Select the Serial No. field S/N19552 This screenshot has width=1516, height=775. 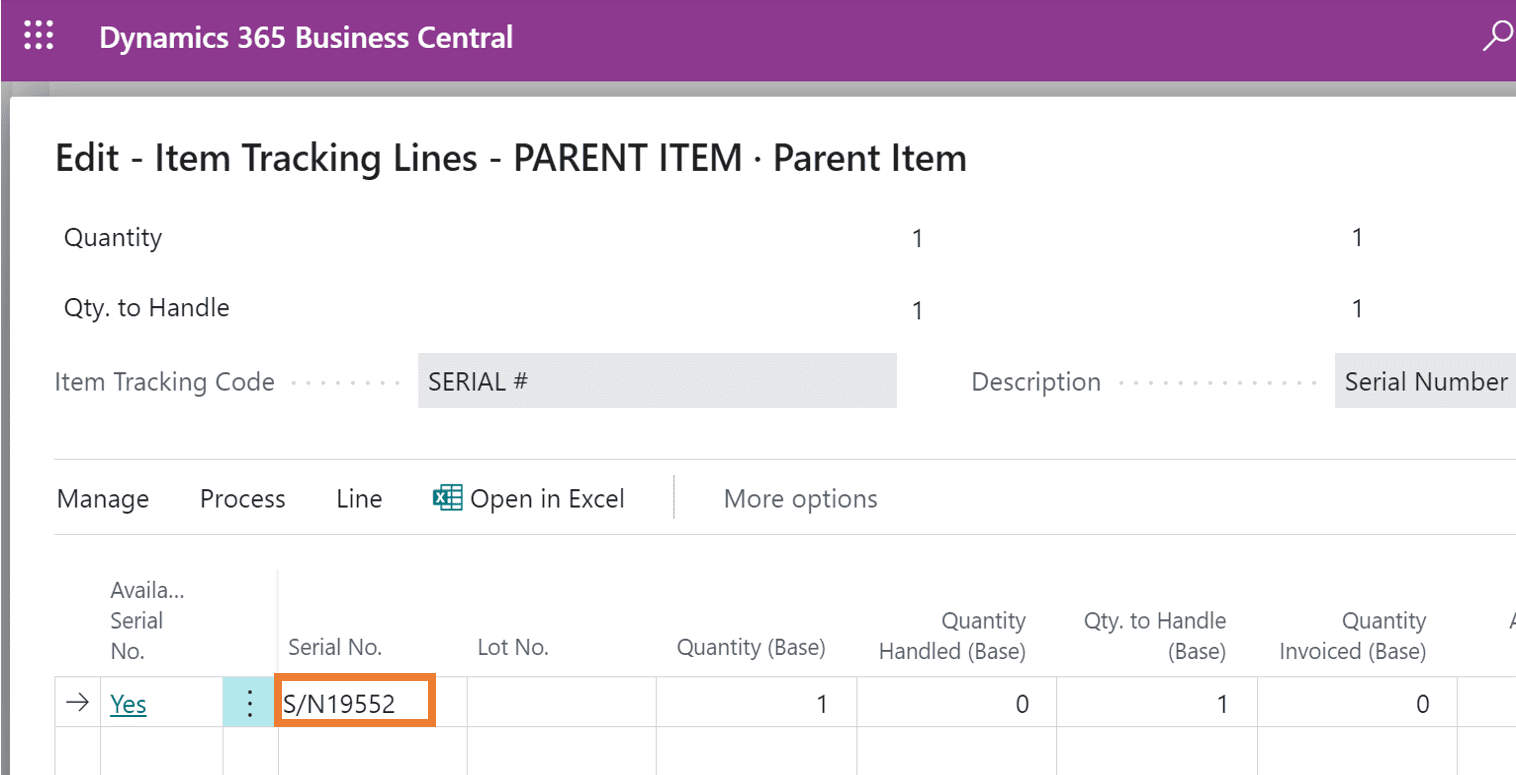[x=354, y=704]
